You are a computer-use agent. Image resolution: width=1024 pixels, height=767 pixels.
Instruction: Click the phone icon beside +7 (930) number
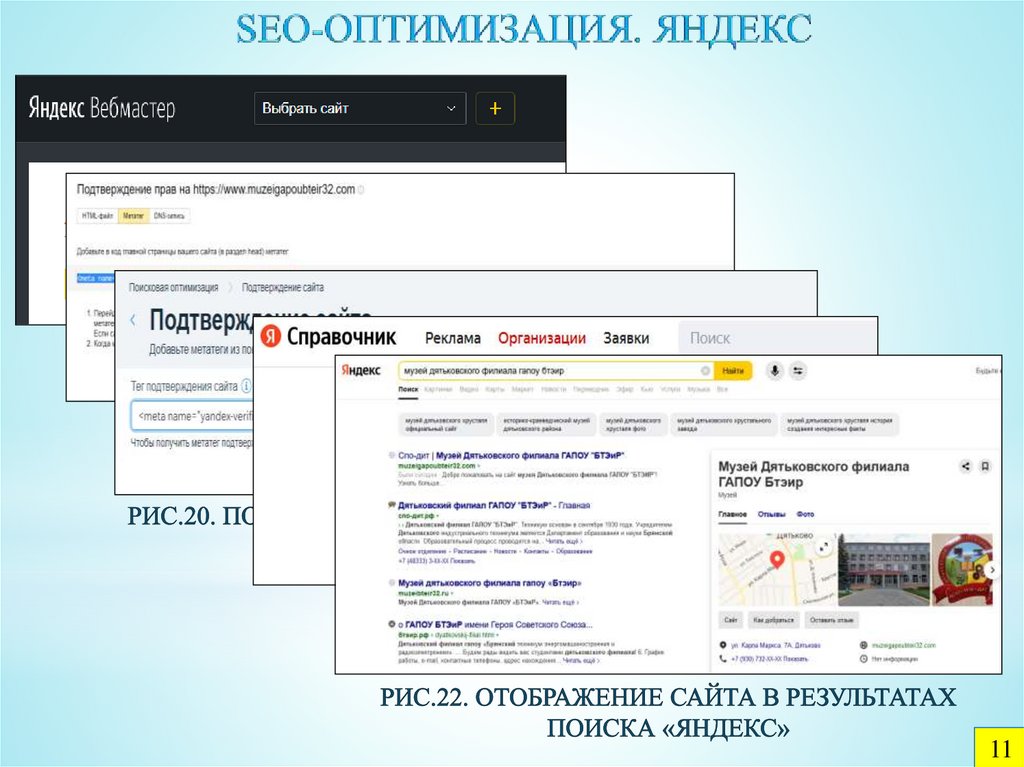(722, 659)
